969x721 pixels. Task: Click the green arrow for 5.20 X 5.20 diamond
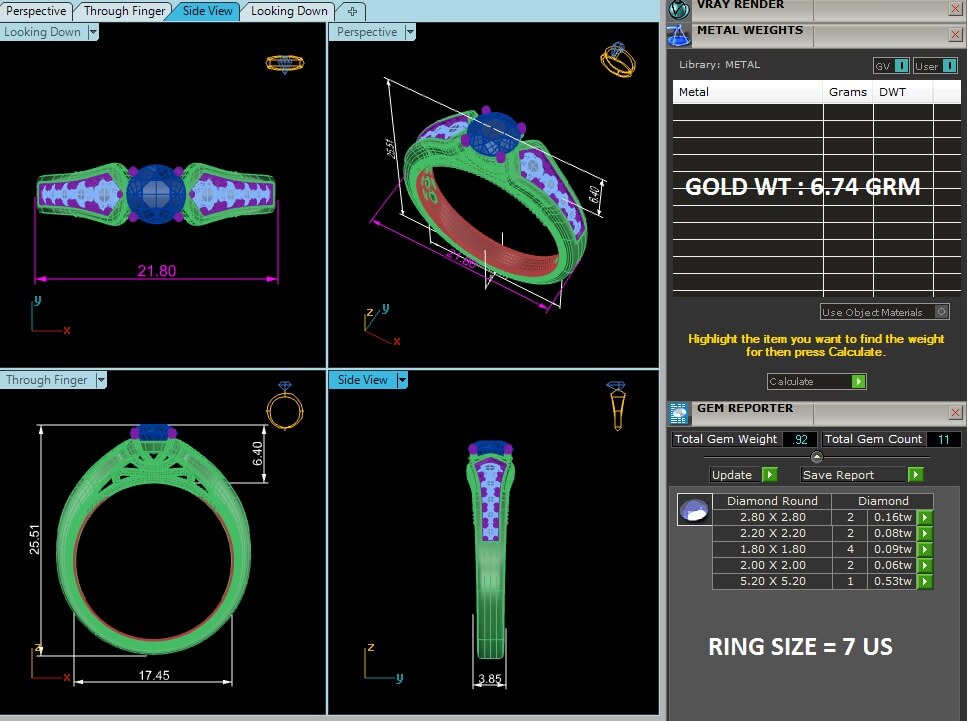point(925,581)
